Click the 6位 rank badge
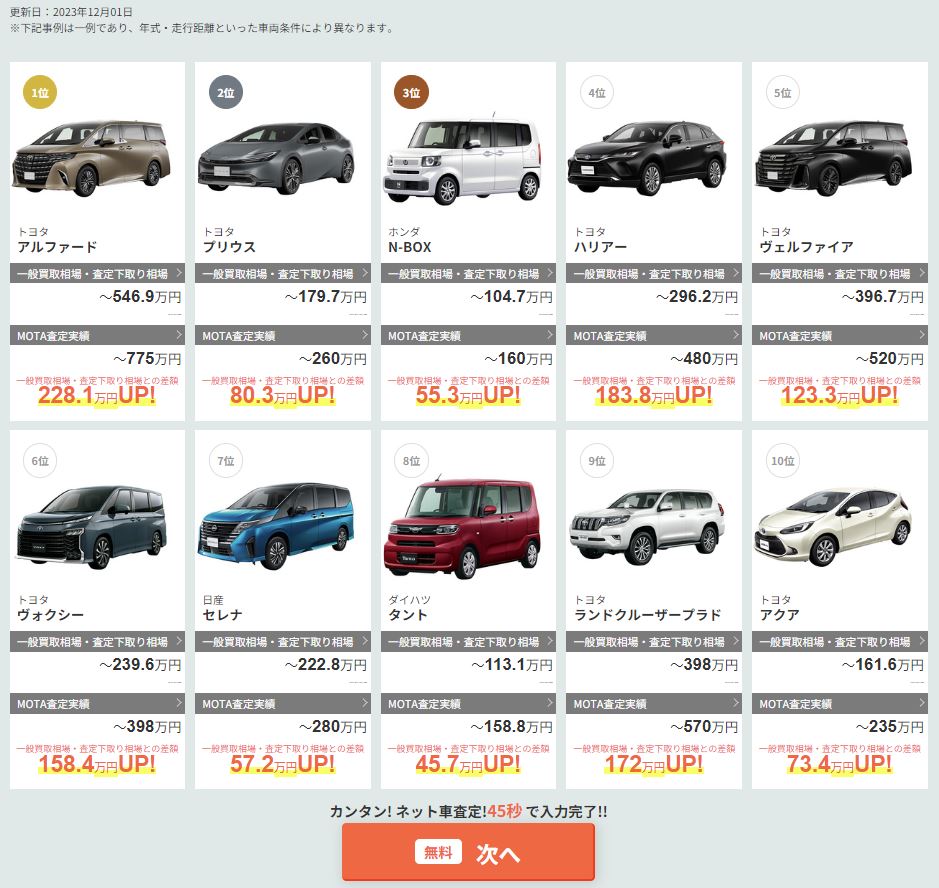 coord(40,460)
